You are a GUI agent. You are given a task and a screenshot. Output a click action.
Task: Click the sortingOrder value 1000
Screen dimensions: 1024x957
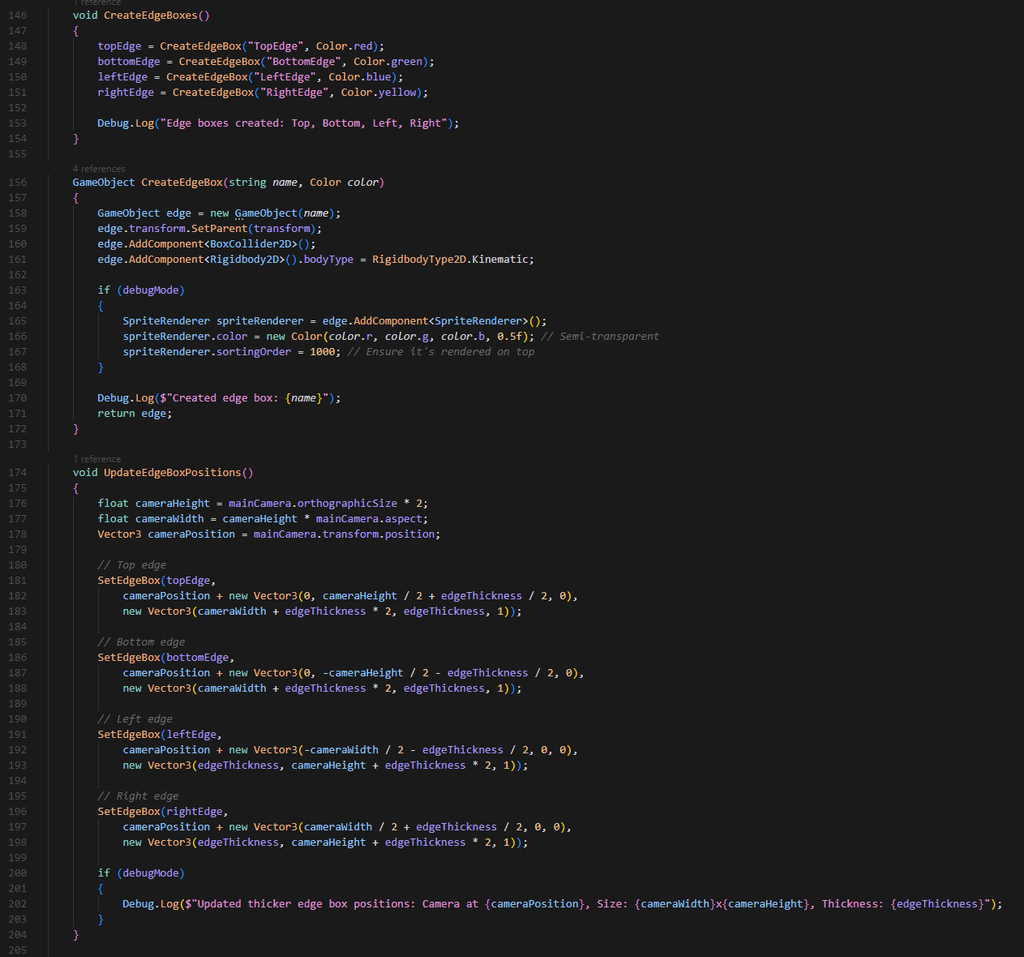point(322,351)
